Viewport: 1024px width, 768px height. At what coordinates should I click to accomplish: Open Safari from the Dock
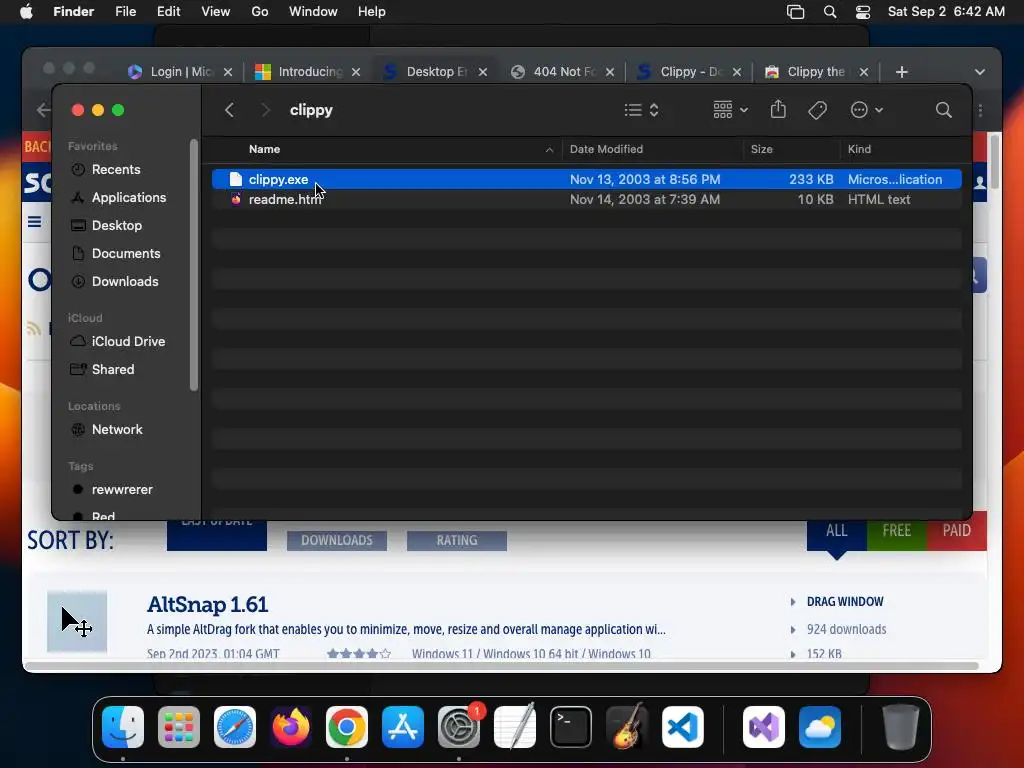point(235,727)
